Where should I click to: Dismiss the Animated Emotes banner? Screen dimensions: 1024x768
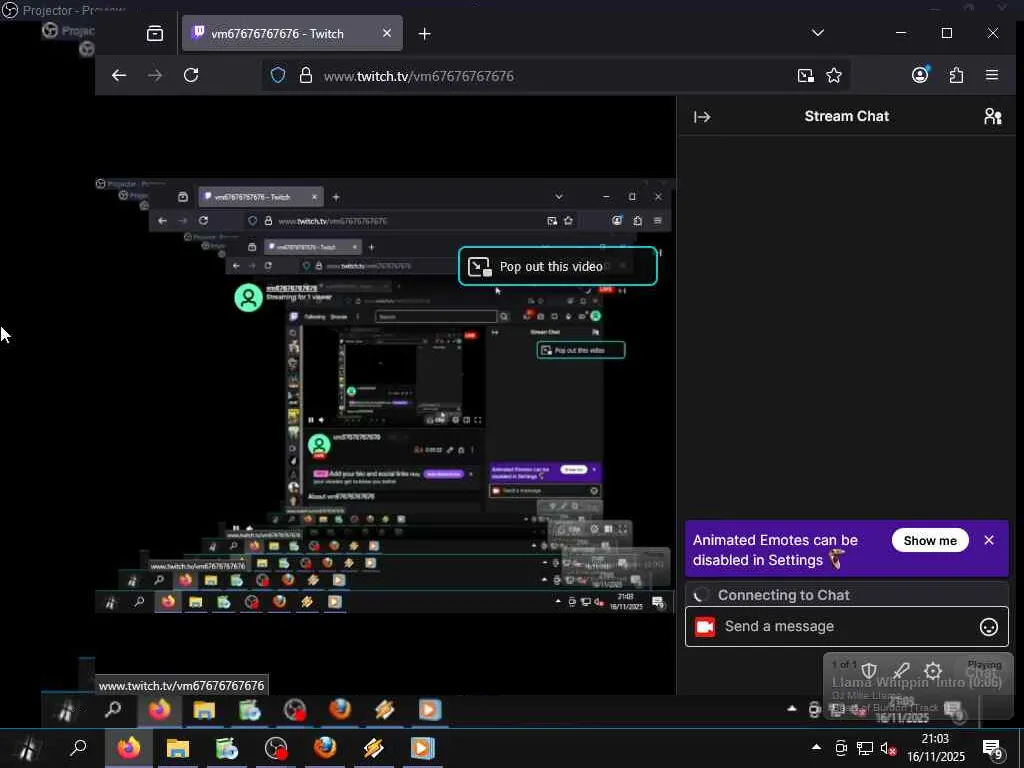pos(989,540)
